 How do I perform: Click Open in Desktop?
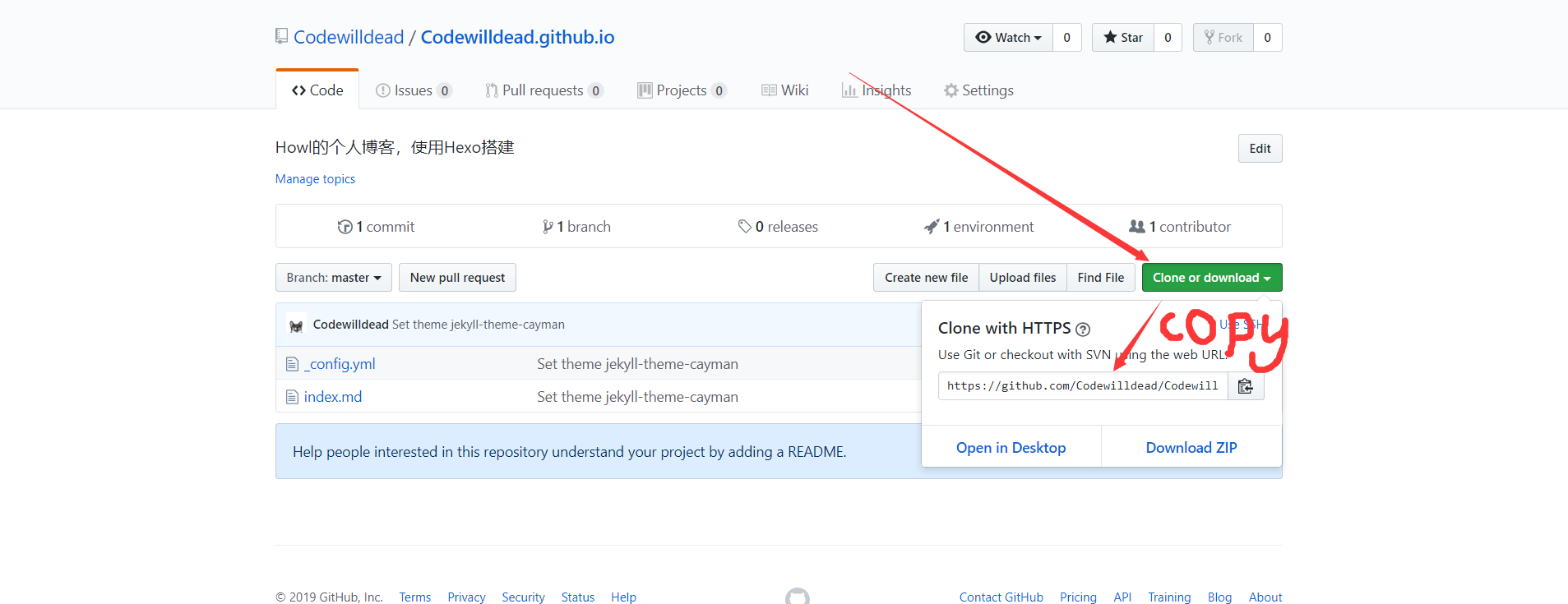(1011, 448)
